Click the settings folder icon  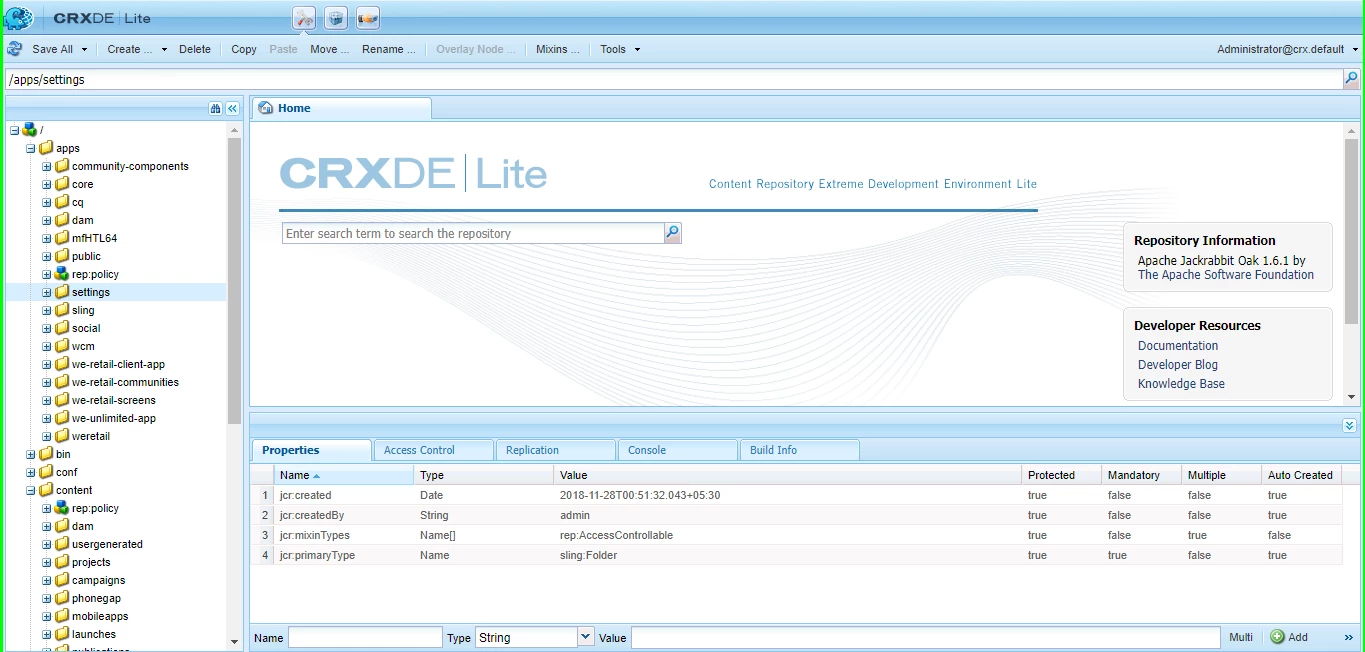(62, 292)
